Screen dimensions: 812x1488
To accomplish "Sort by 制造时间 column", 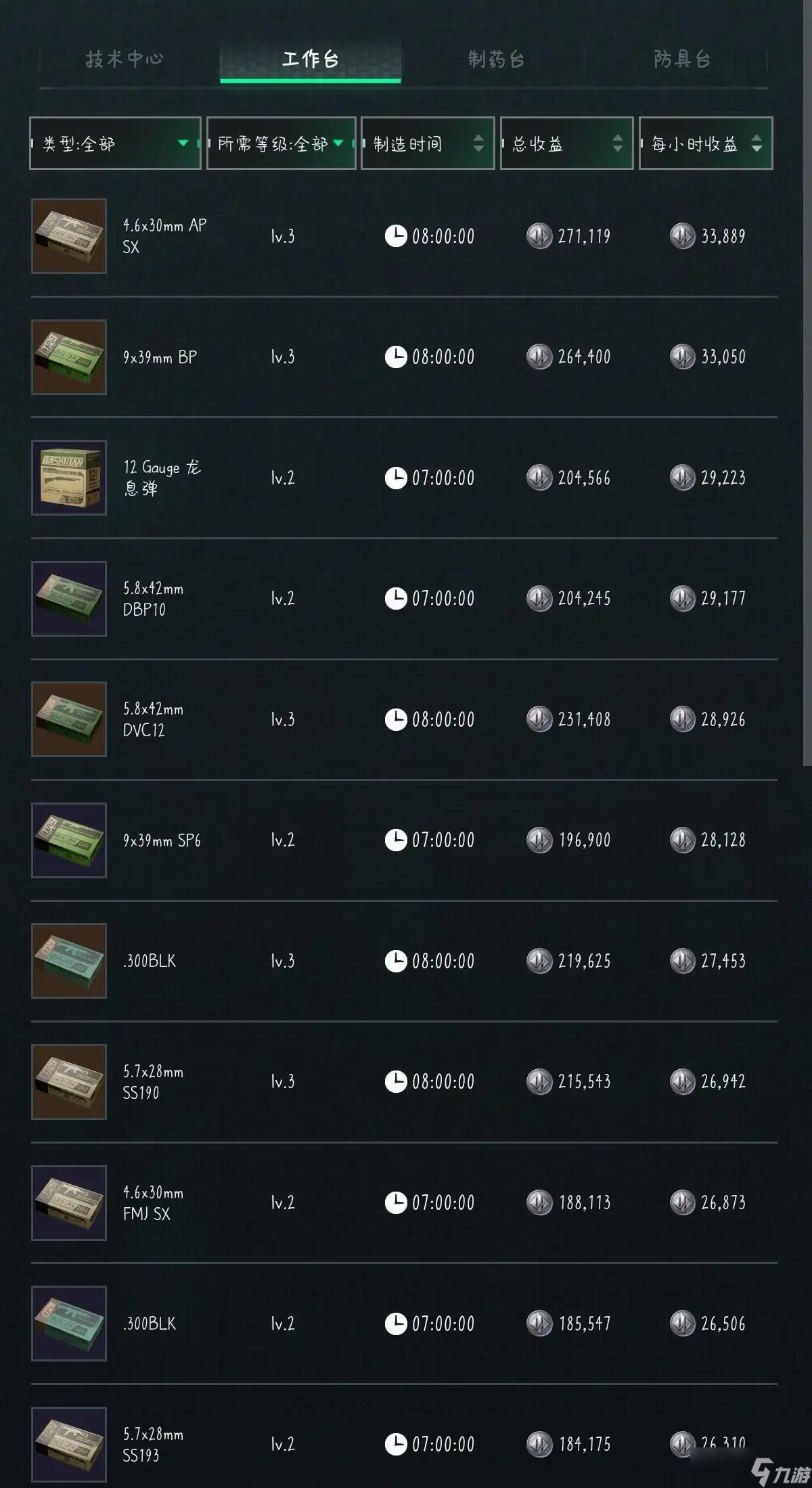I will pos(428,143).
